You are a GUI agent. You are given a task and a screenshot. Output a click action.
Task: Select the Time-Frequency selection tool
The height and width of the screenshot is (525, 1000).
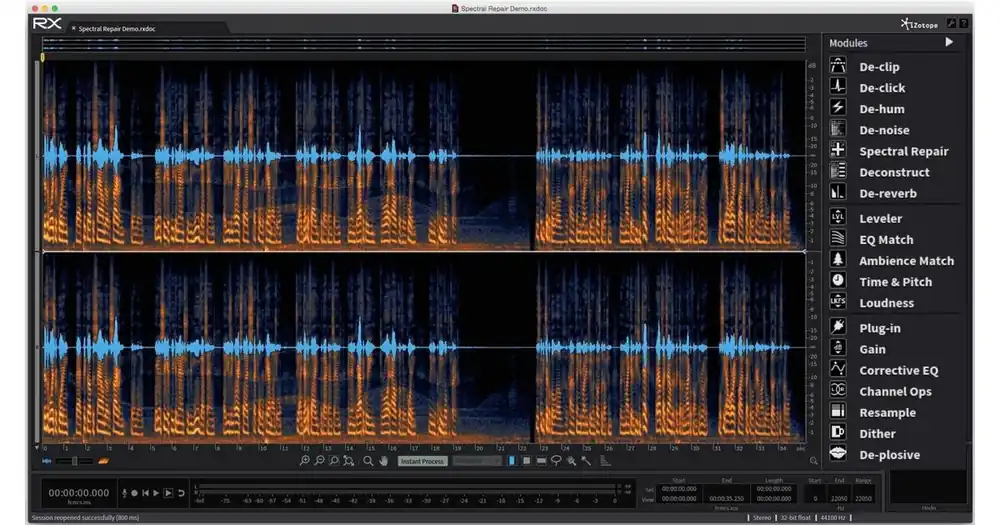coord(526,461)
